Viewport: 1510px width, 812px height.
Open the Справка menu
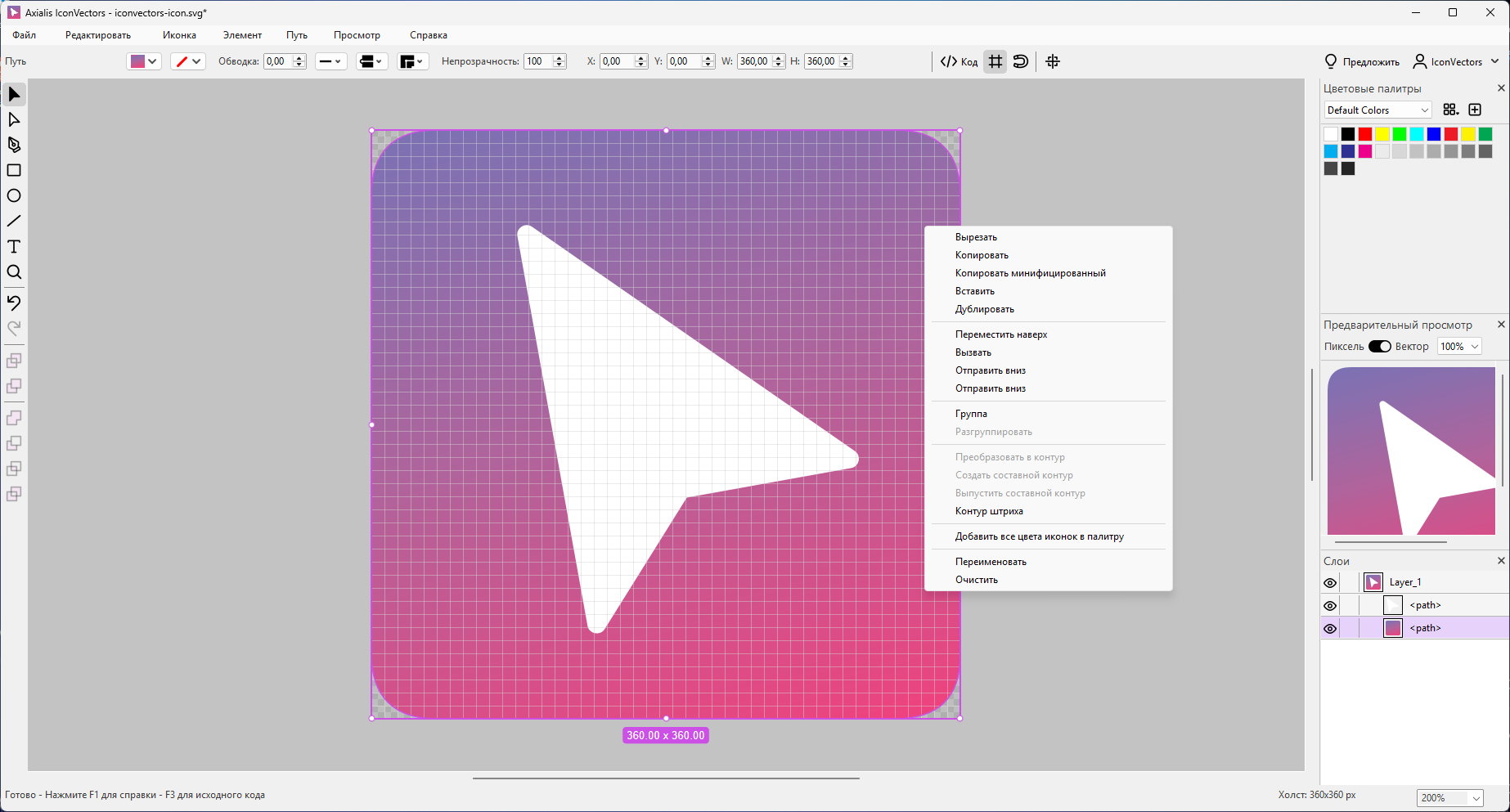click(x=429, y=35)
